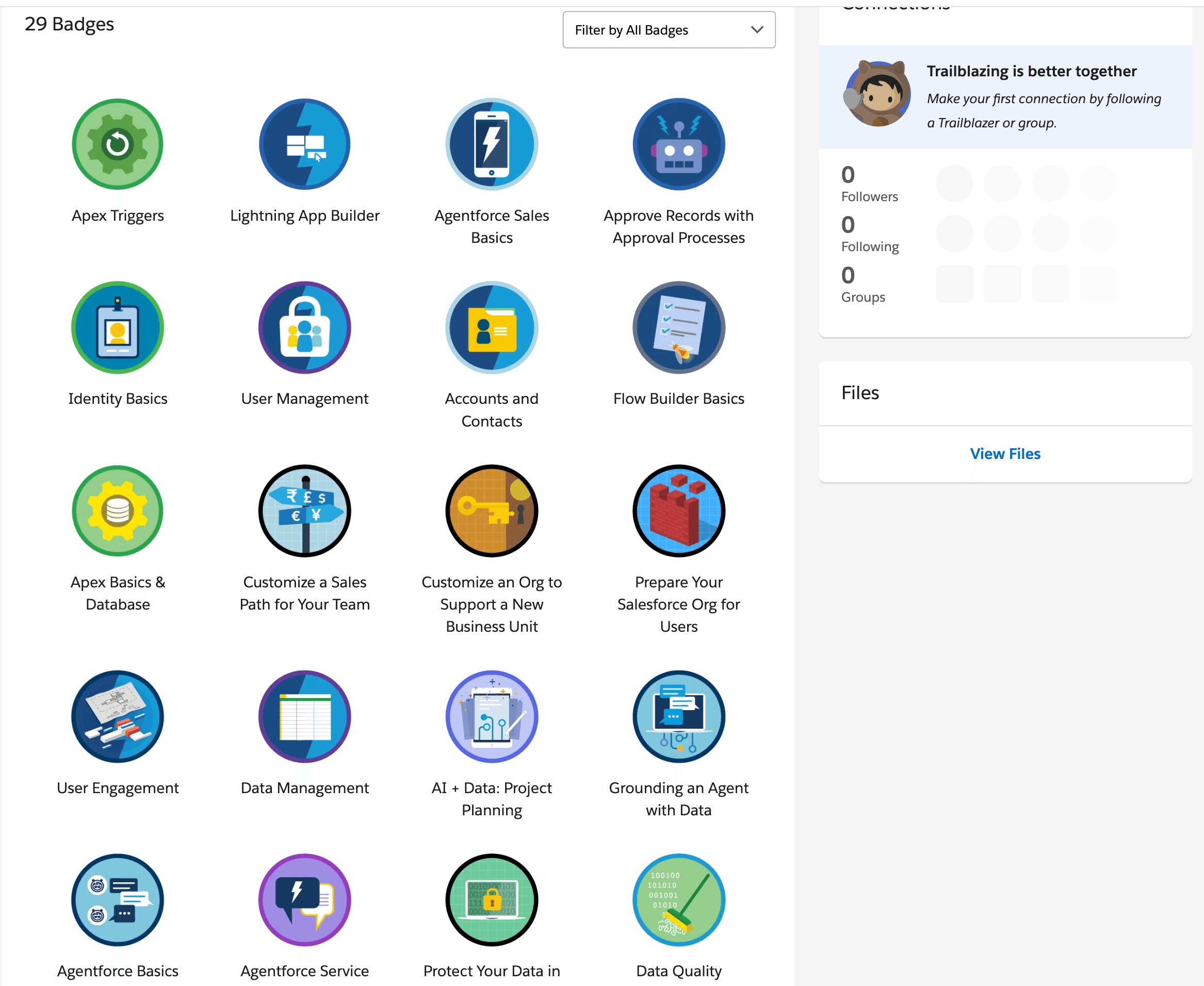Click the Apex Basics & Database title
Screen dimensions: 1204x986
(118, 593)
